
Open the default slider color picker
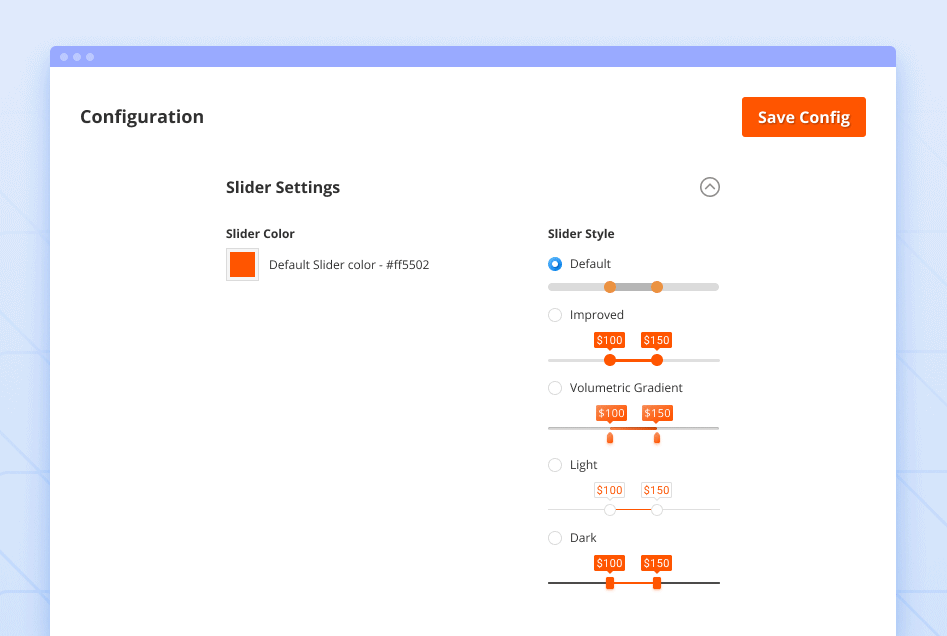(241, 264)
